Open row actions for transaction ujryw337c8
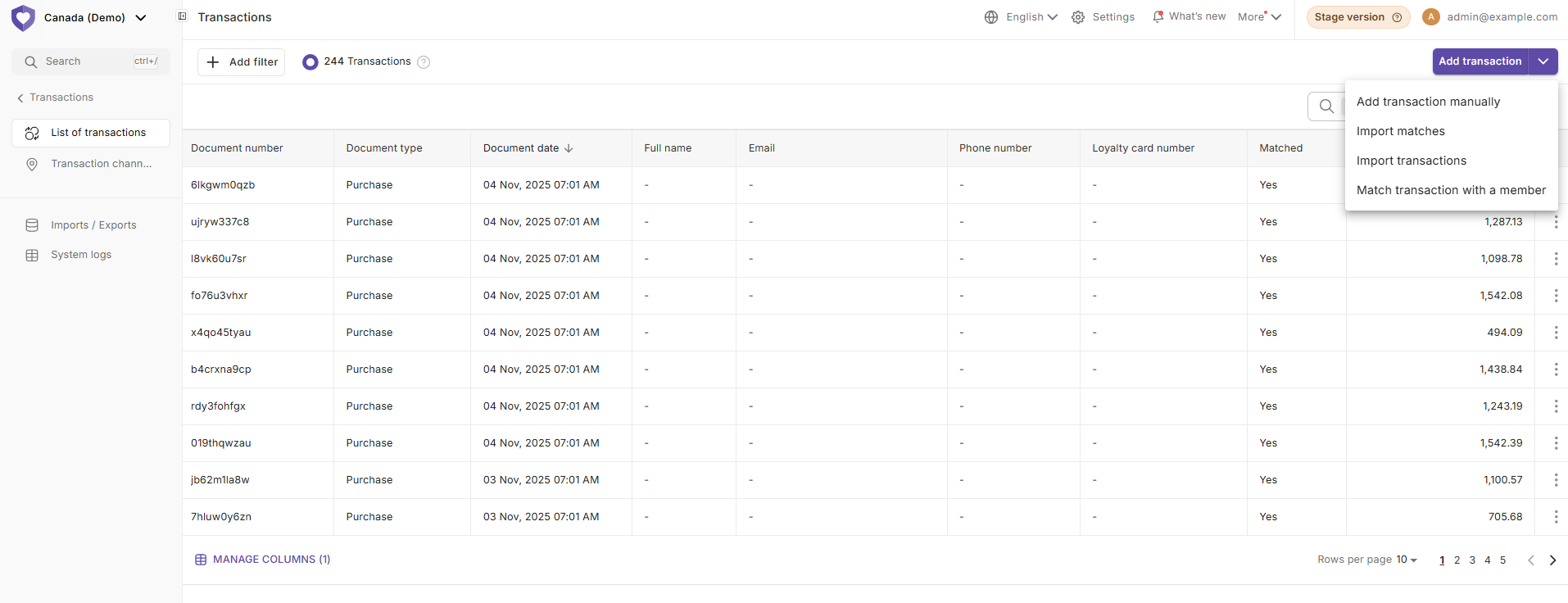The height and width of the screenshot is (603, 1568). (1555, 222)
